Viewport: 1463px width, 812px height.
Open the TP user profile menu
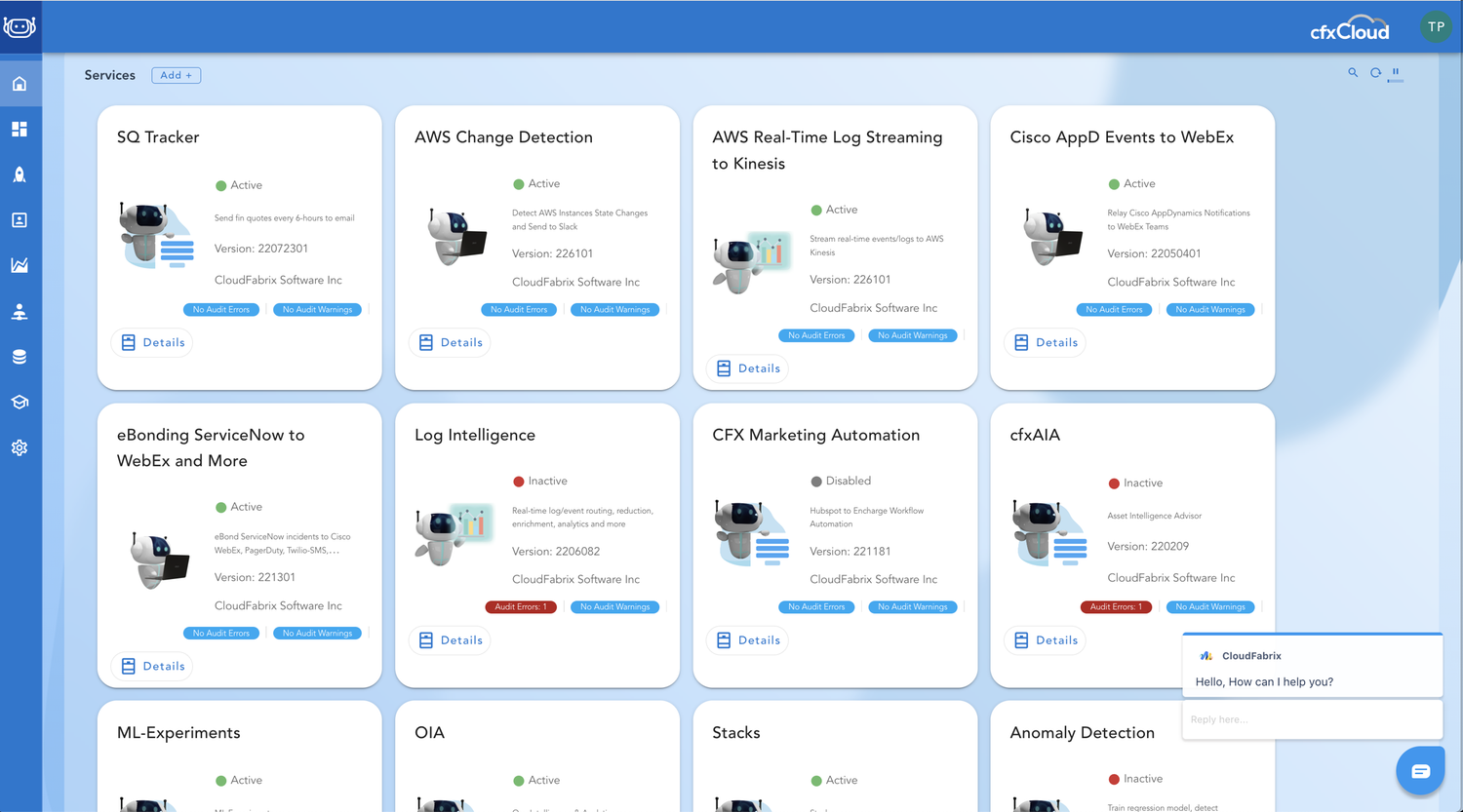point(1435,26)
